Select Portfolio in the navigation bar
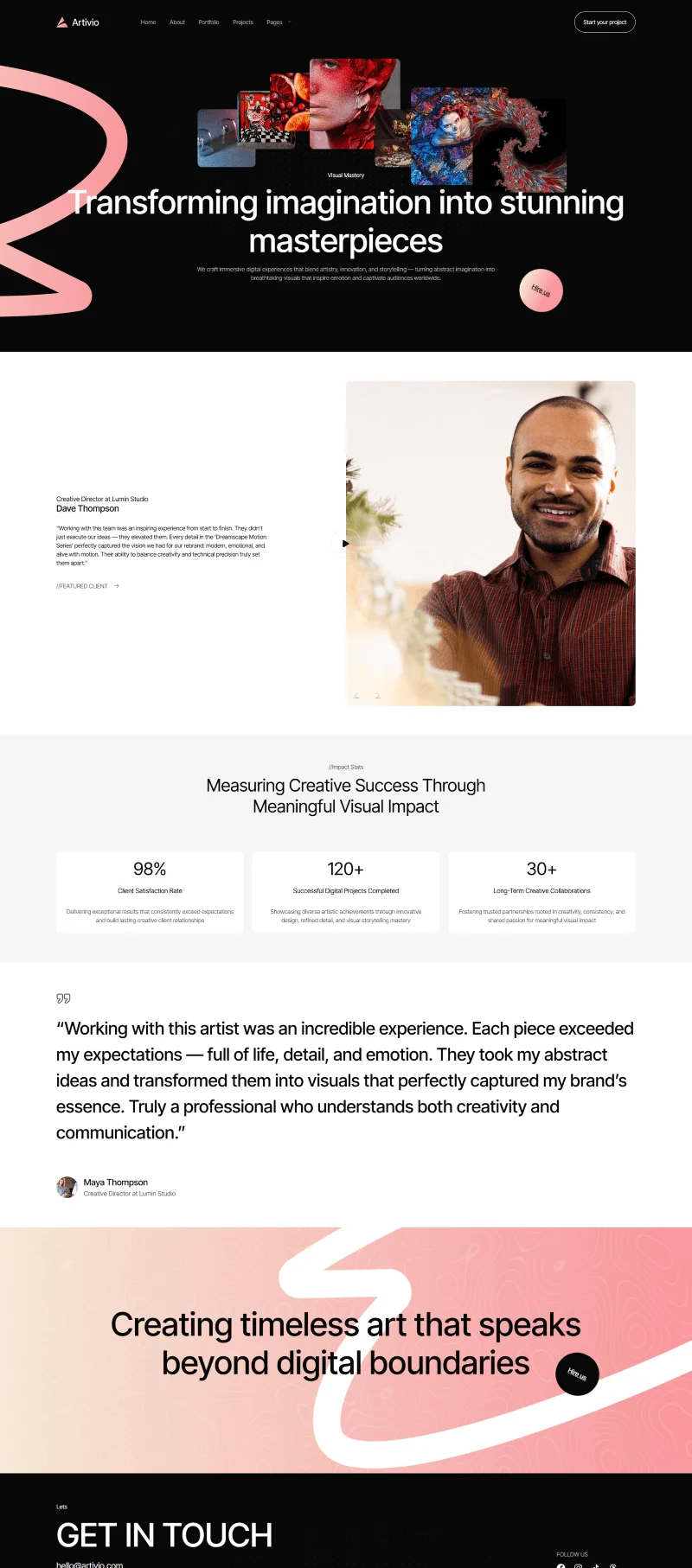The image size is (692, 1568). [x=208, y=22]
